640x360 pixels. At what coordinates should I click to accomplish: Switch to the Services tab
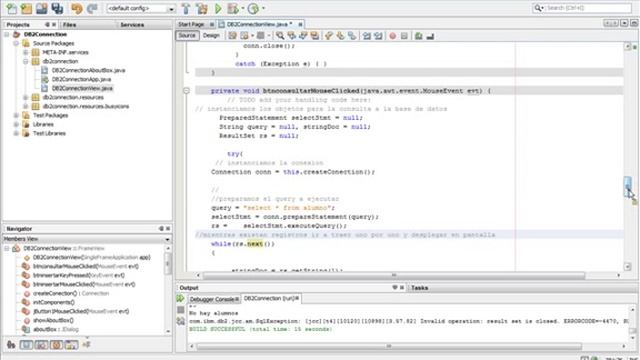tap(132, 25)
